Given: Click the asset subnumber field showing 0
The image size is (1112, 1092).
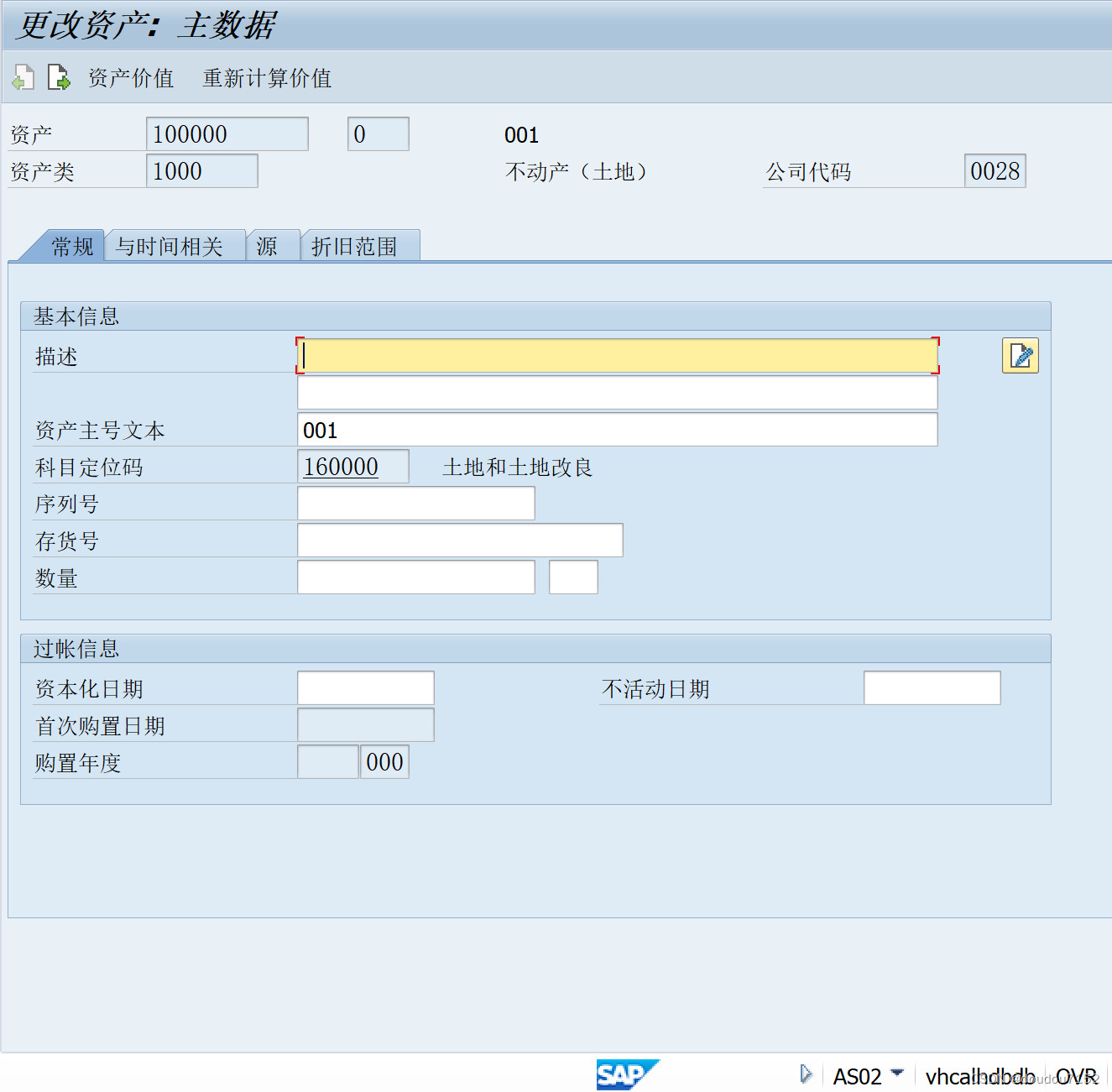Looking at the screenshot, I should point(378,134).
